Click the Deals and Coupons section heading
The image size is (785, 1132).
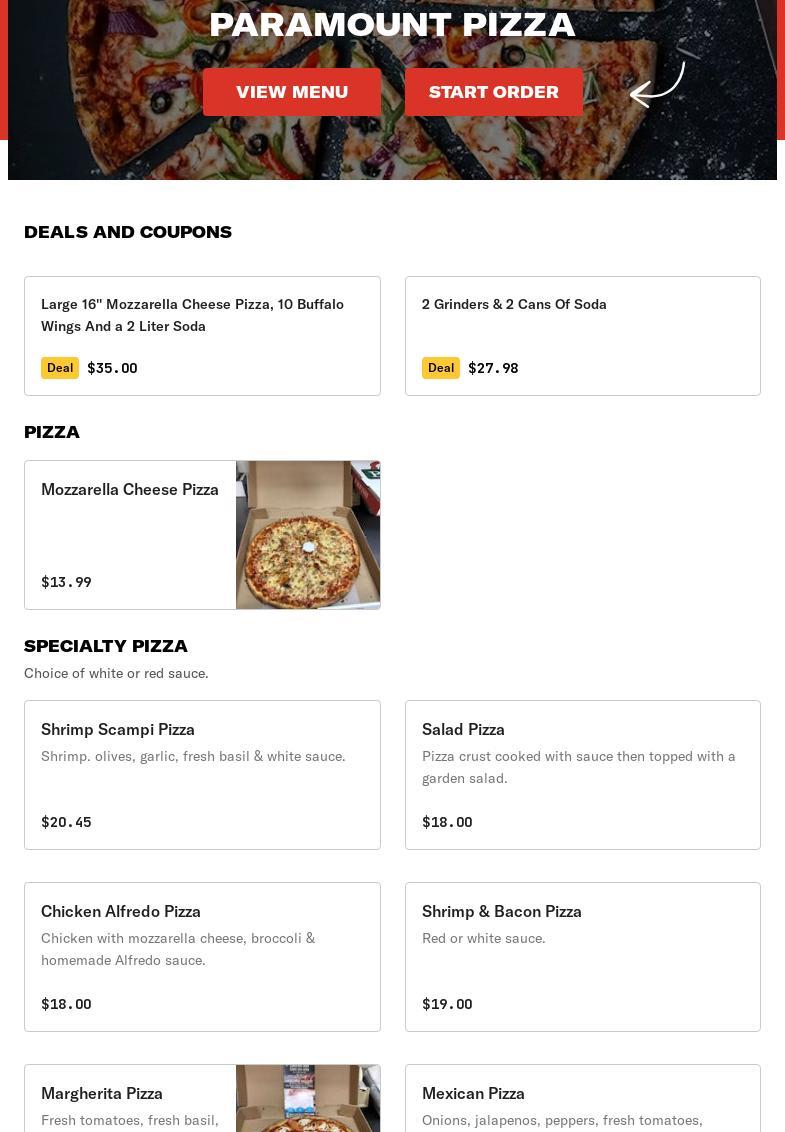pos(128,232)
